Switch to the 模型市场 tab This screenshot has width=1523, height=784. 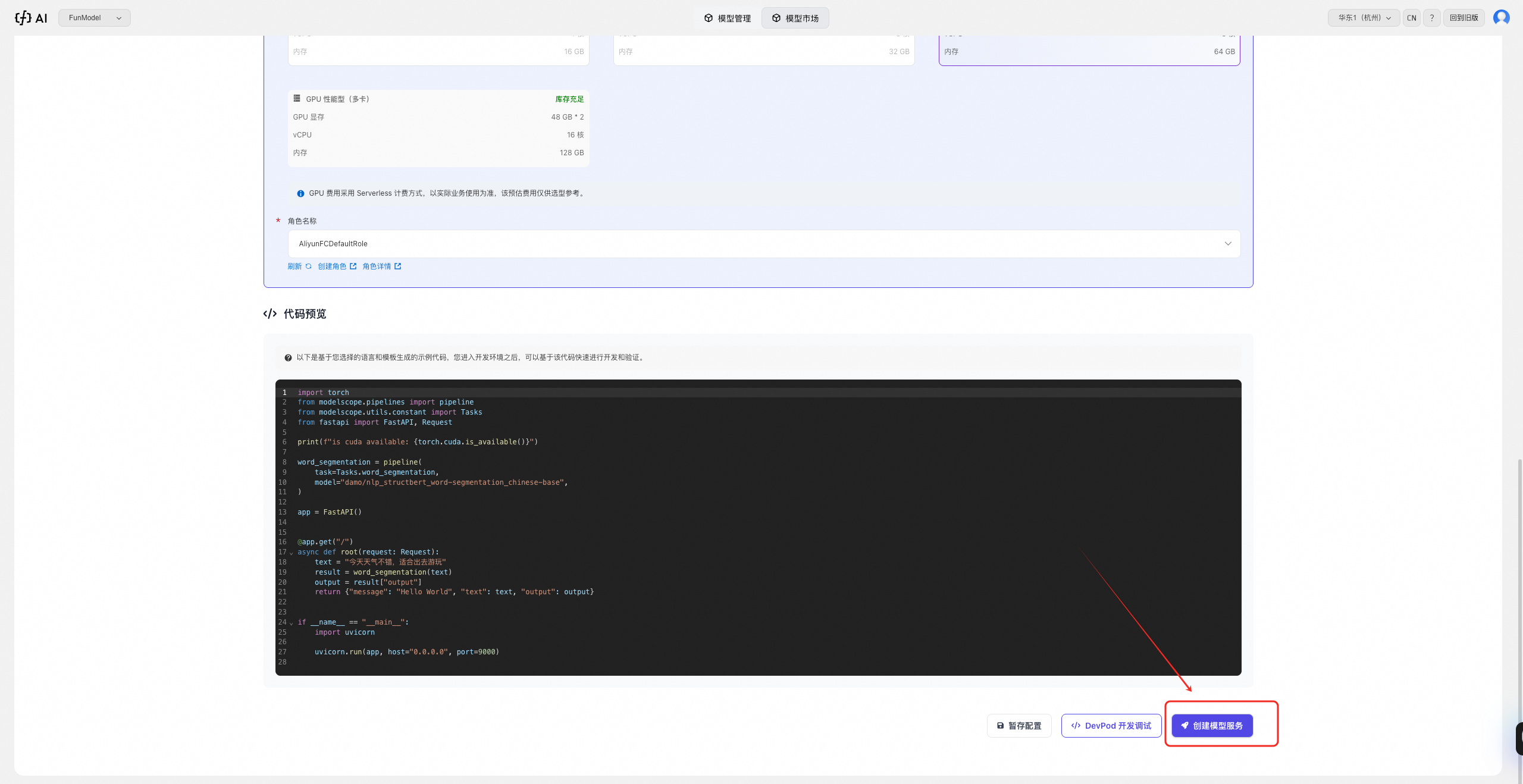(x=795, y=18)
